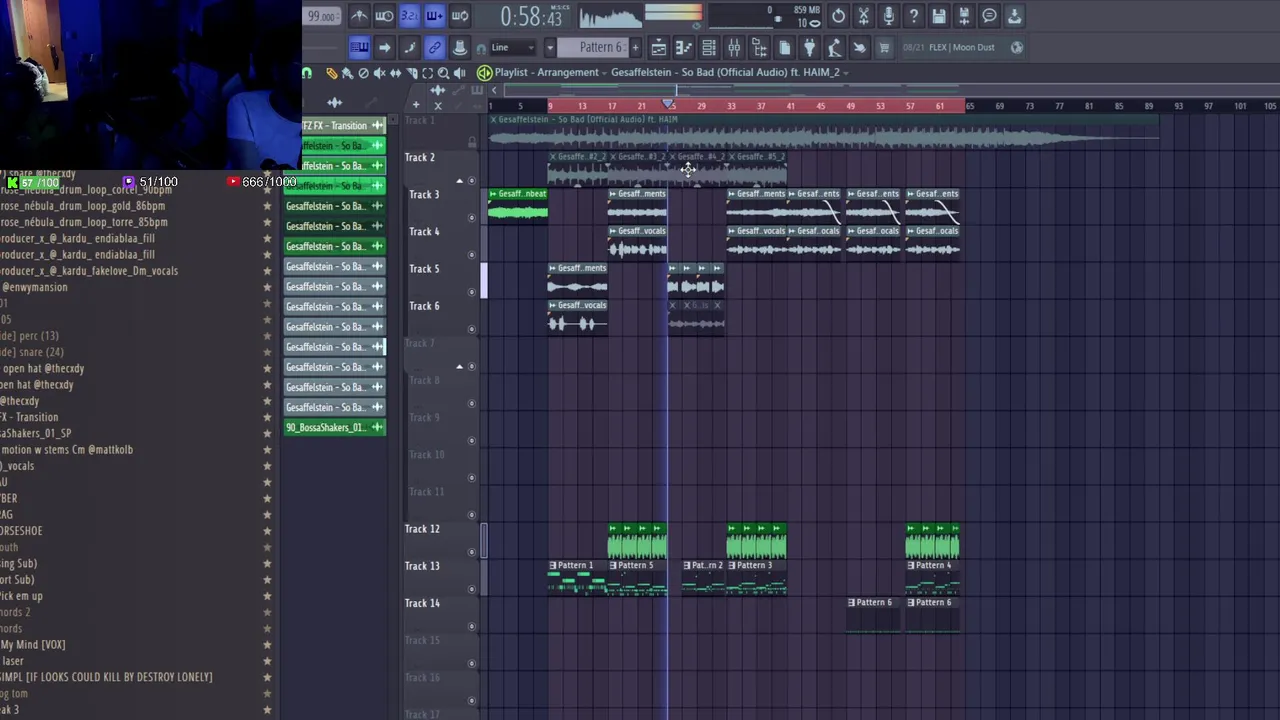The image size is (1280, 720).
Task: Open the Gesaff..nbeat clip menu on Track 3
Action: click(x=492, y=194)
